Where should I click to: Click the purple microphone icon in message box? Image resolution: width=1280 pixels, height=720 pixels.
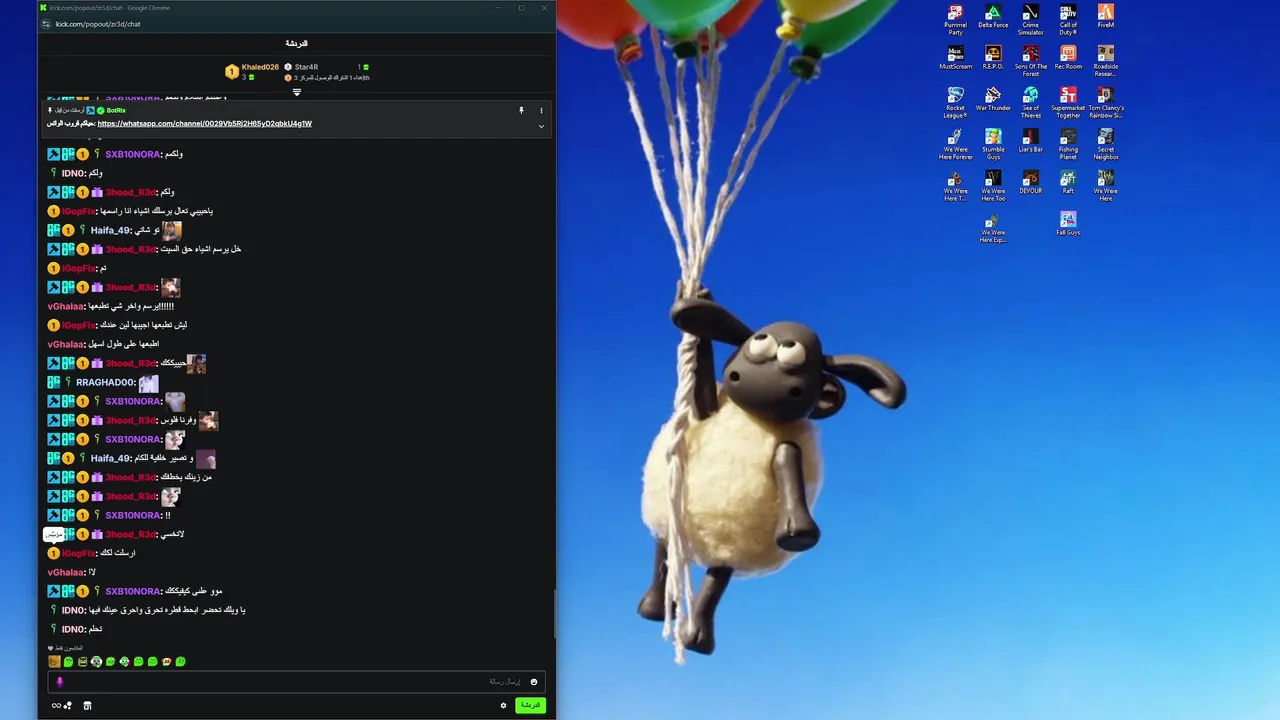pyautogui.click(x=59, y=682)
